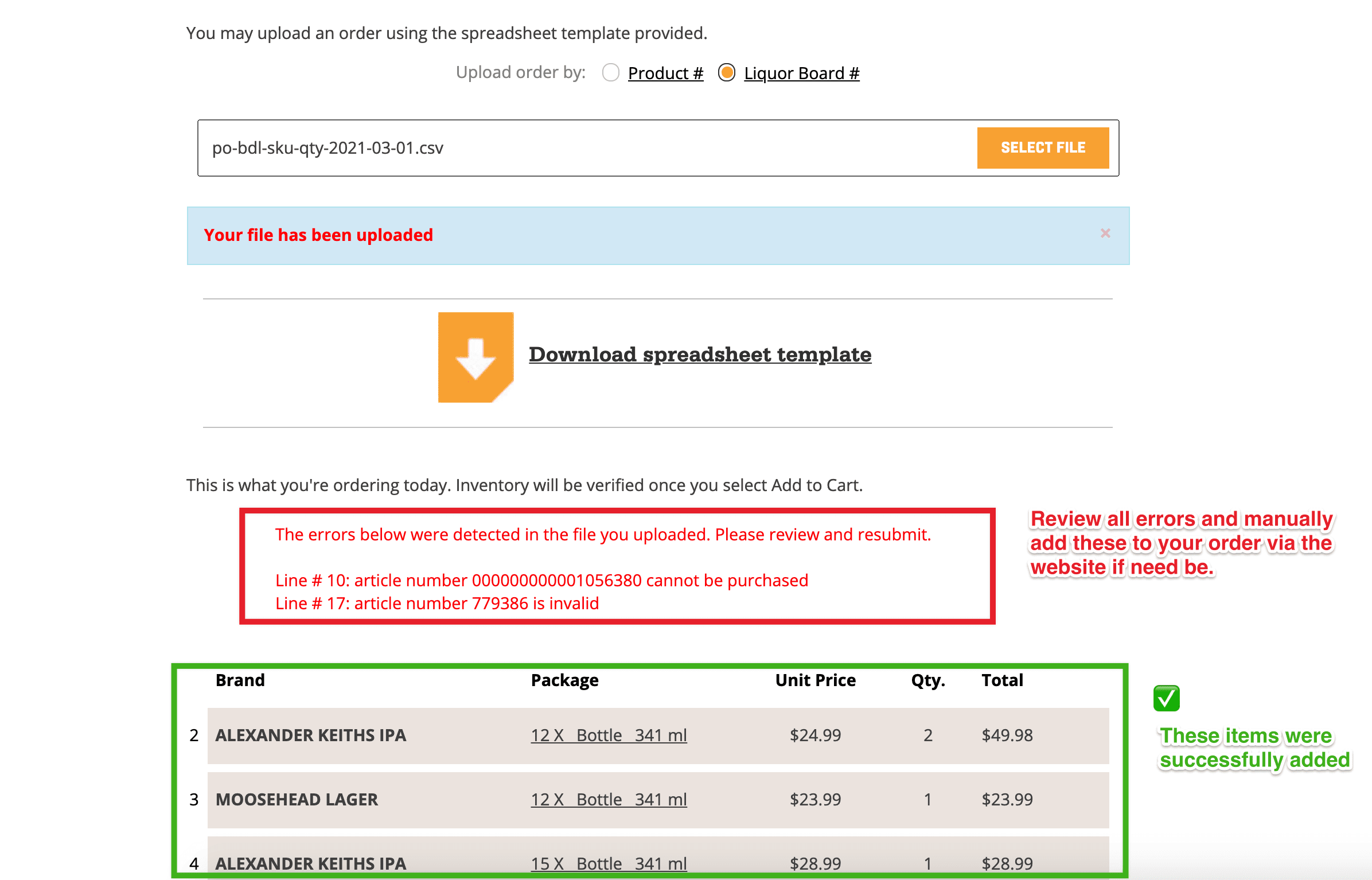Open Moosehead Lager 12 X Bottle package link
This screenshot has height=880, width=1372.
[x=609, y=800]
